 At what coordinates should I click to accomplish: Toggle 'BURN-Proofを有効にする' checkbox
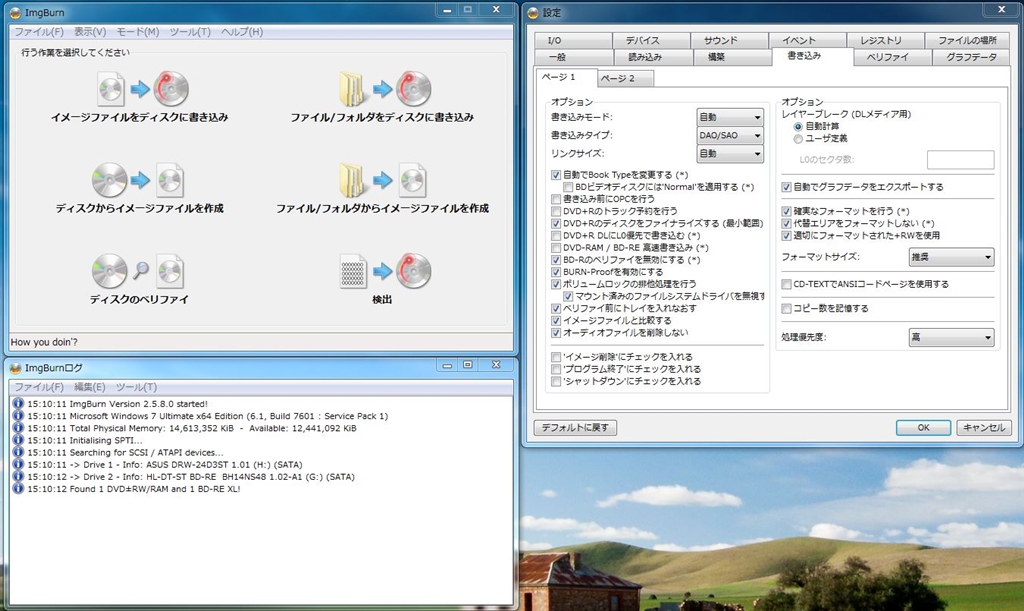556,272
